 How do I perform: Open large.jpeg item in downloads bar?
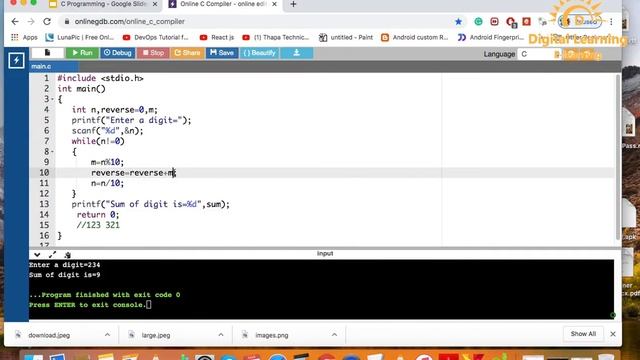pos(156,335)
